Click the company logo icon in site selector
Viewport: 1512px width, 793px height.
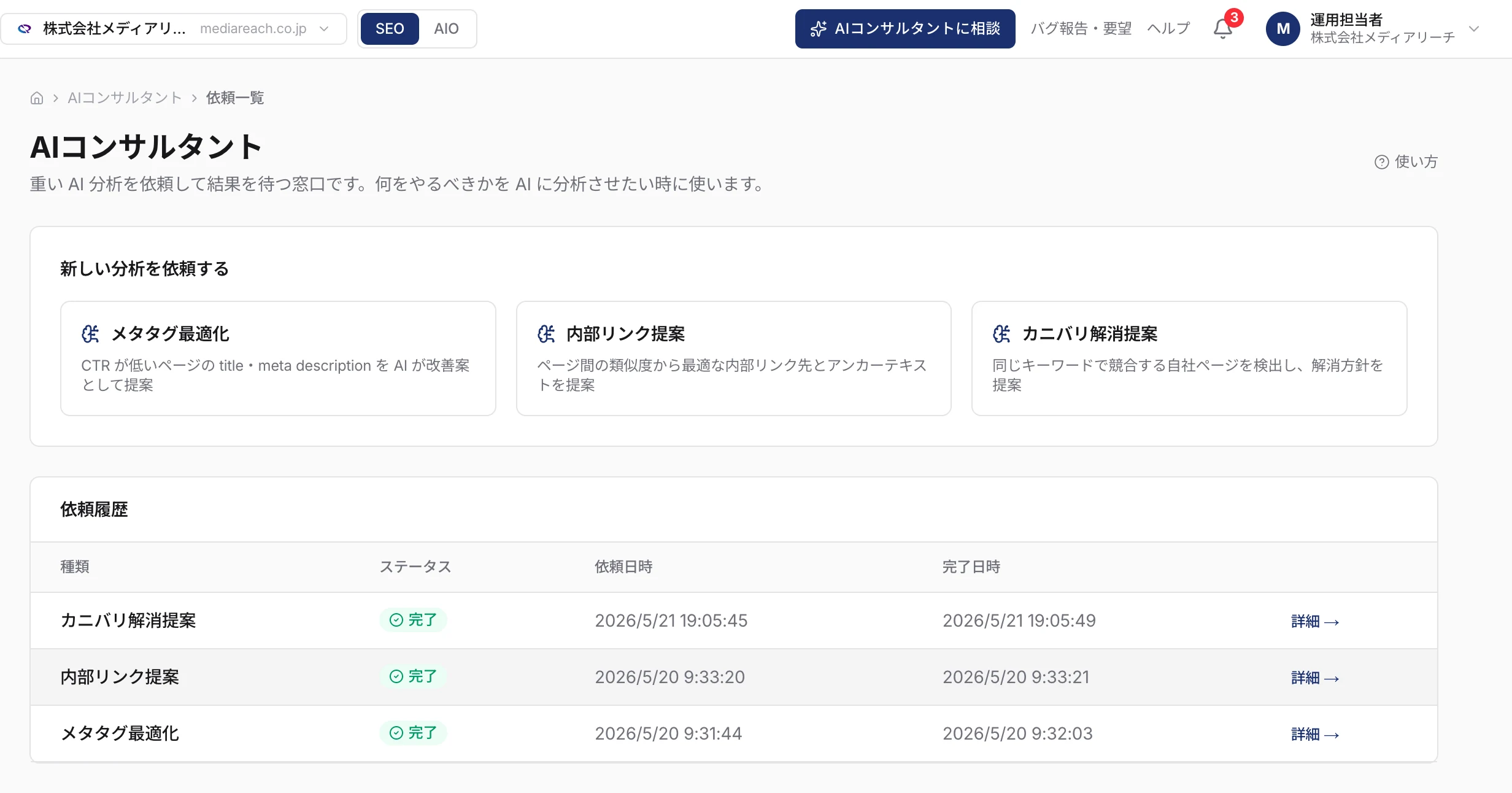(25, 29)
